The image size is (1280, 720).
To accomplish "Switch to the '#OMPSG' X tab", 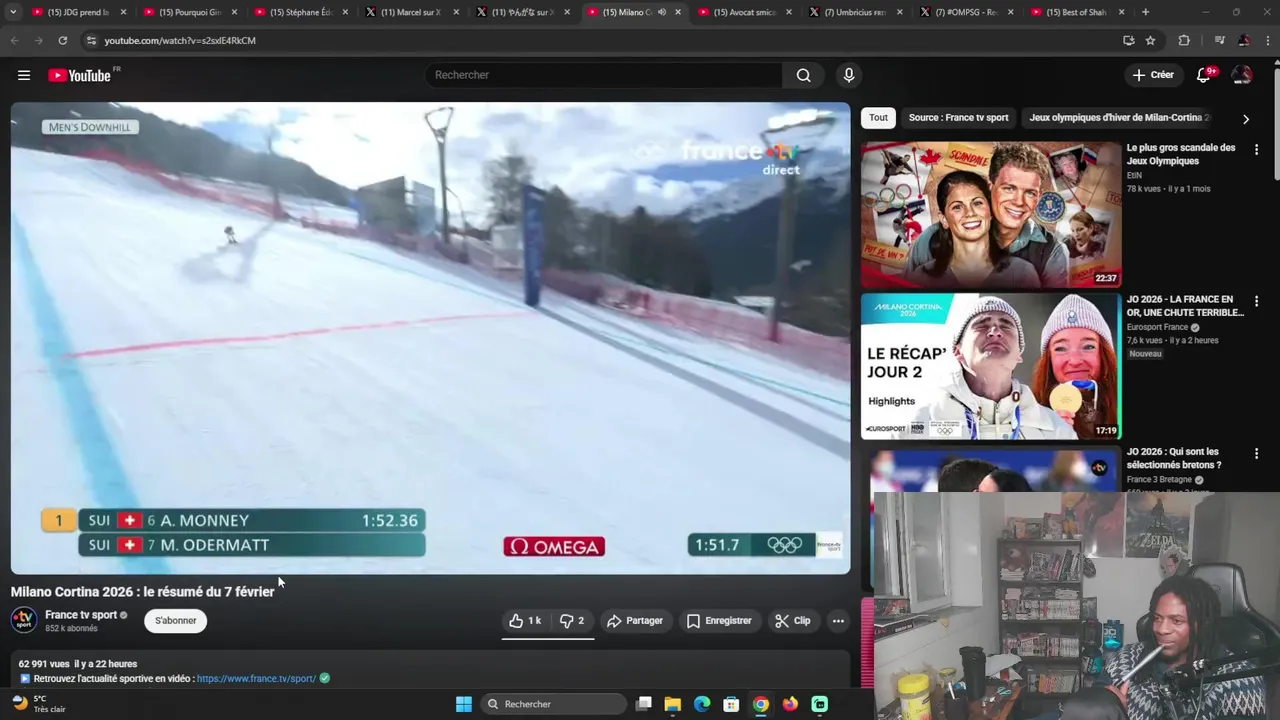I will tap(966, 12).
